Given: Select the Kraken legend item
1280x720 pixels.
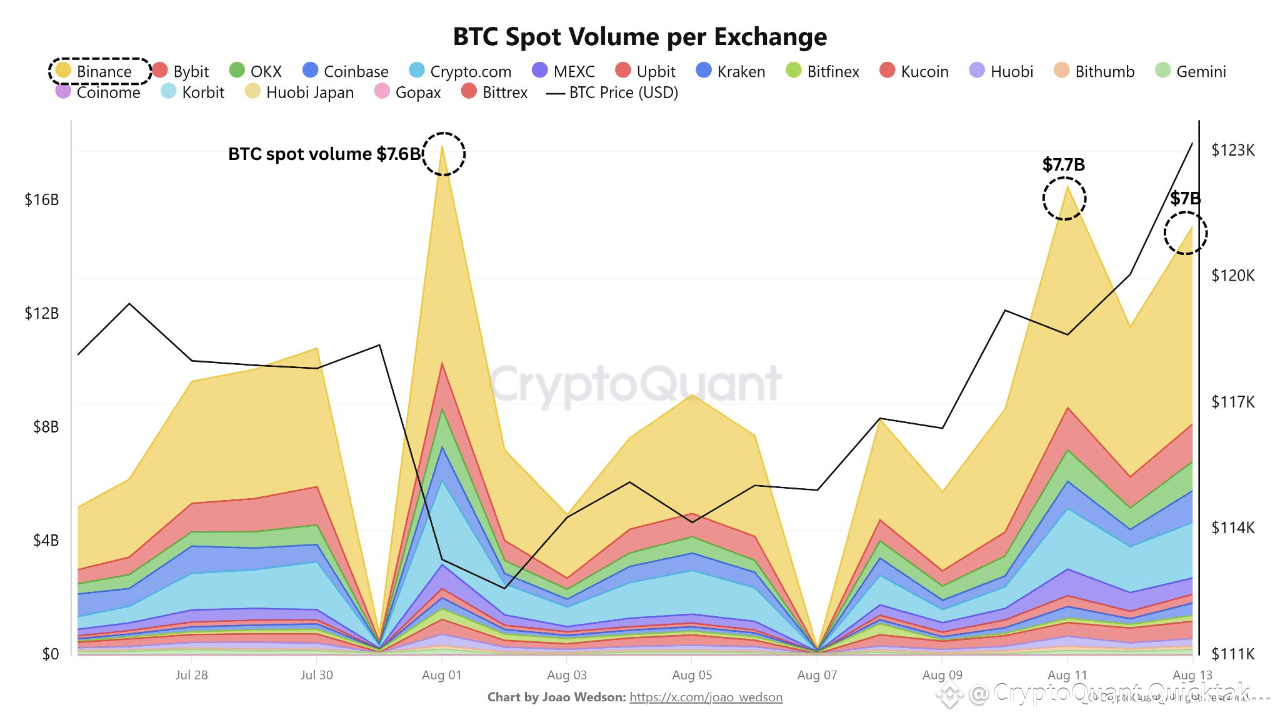Looking at the screenshot, I should click(x=730, y=71).
